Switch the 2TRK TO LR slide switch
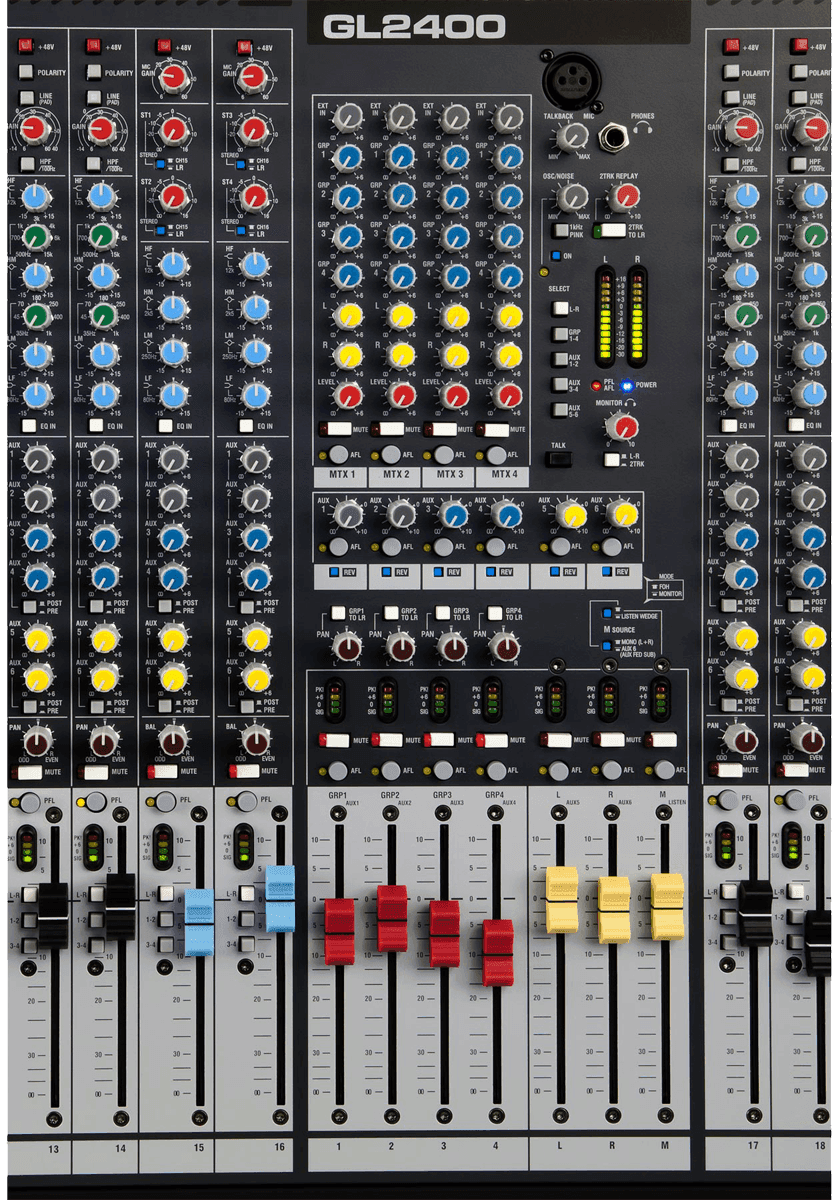The image size is (832, 1200). tap(610, 231)
